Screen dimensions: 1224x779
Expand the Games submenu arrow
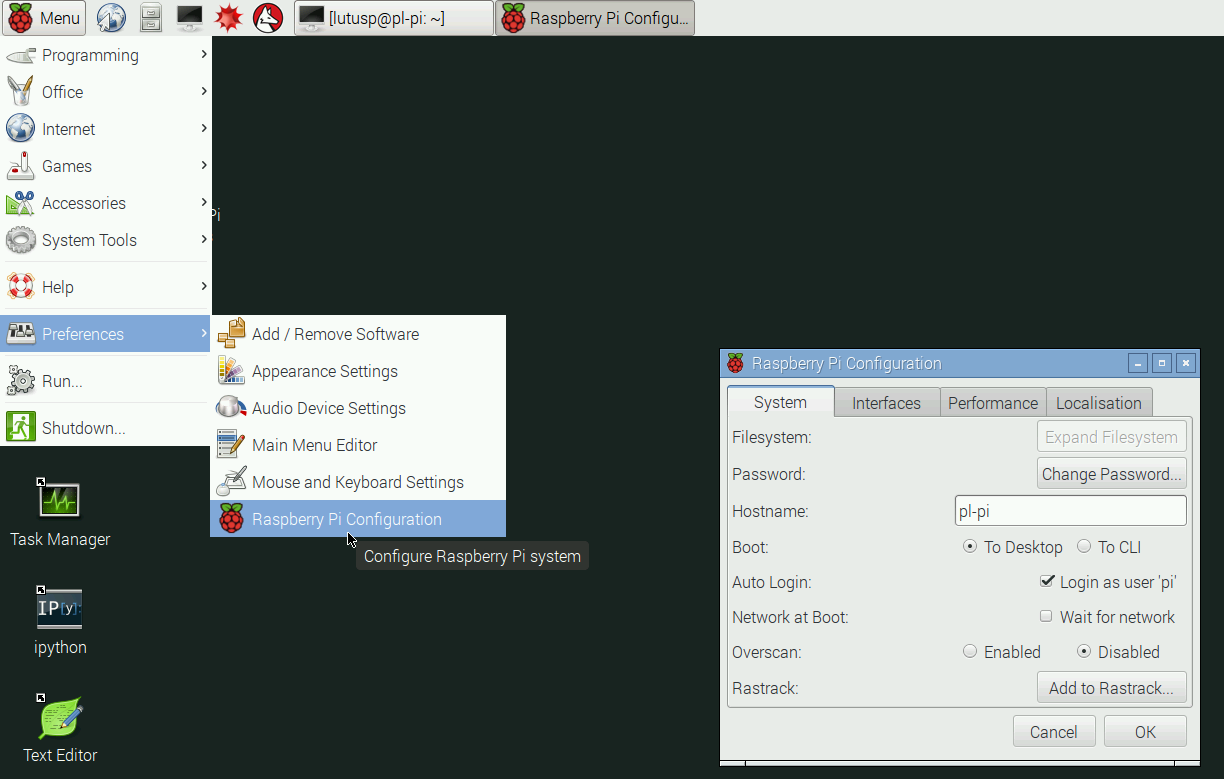click(203, 165)
